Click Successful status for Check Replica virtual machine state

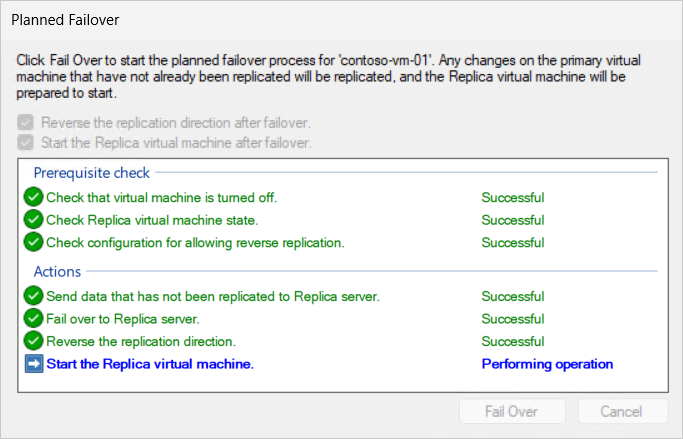click(512, 220)
